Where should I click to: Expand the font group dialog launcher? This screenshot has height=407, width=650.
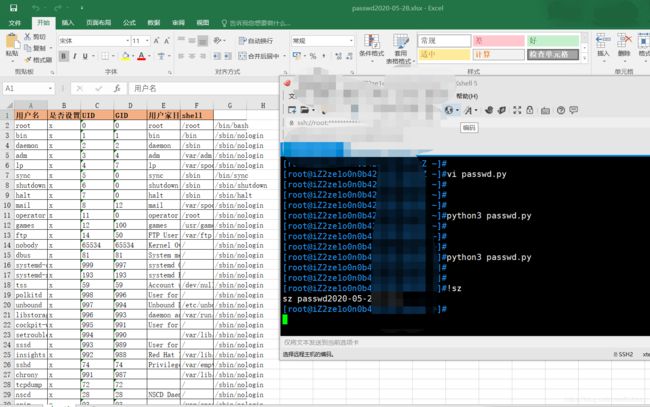coord(170,72)
